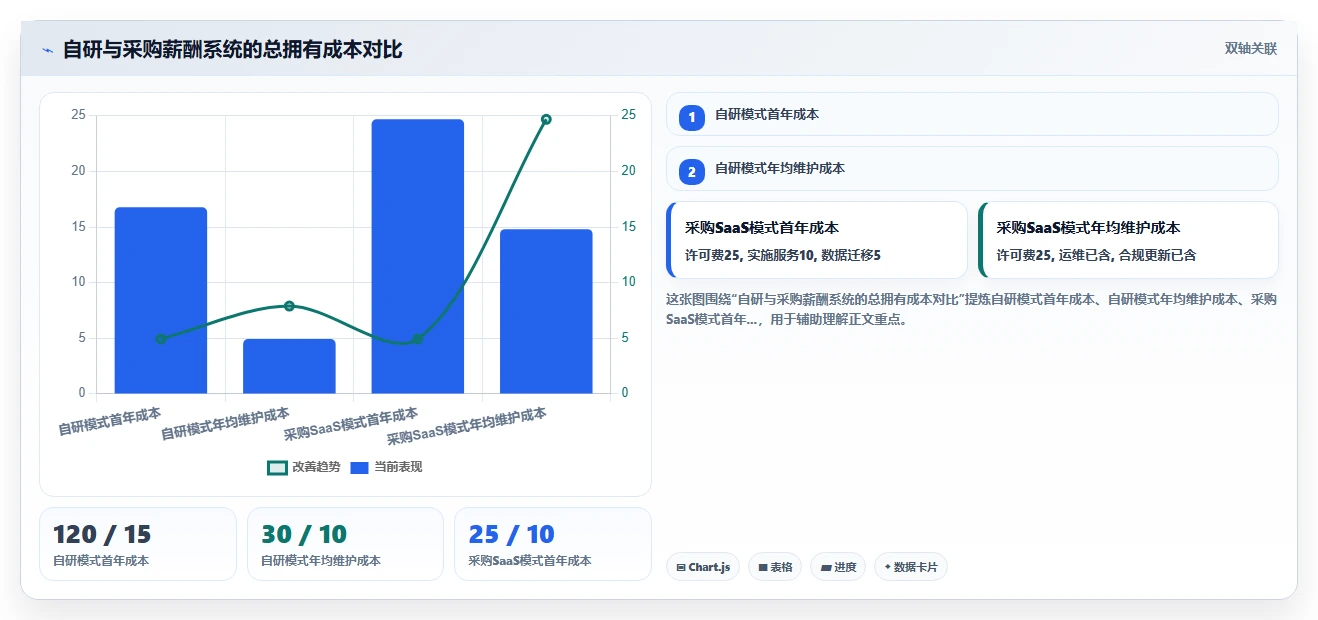The image size is (1318, 620).
Task: Select the Chart.js tag
Action: point(703,567)
